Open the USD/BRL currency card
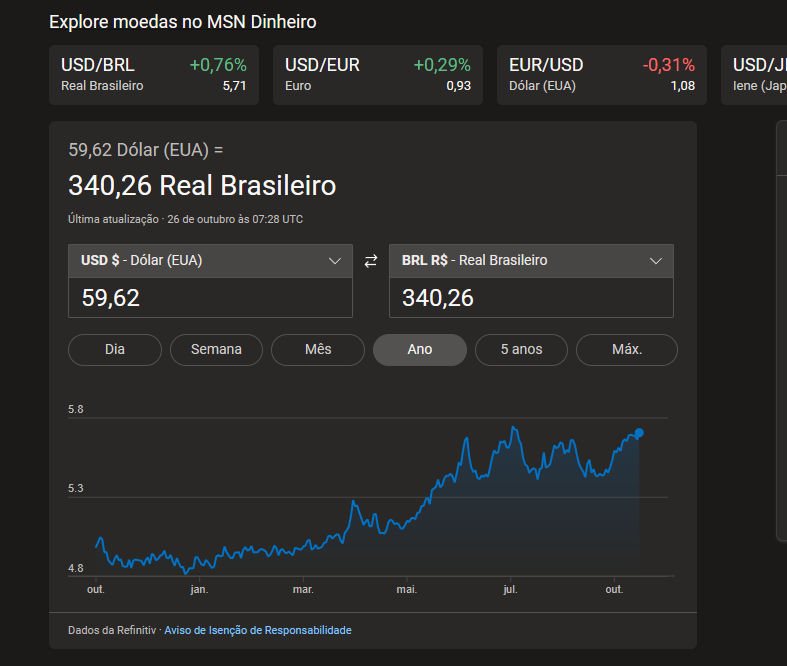Viewport: 787px width, 666px height. (x=153, y=75)
